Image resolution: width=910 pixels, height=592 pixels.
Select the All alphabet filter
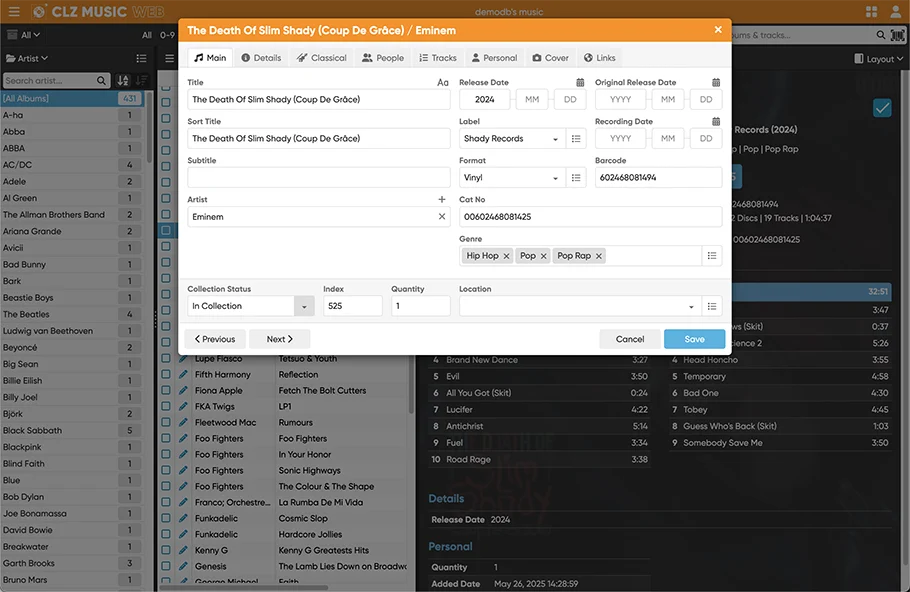pos(147,35)
